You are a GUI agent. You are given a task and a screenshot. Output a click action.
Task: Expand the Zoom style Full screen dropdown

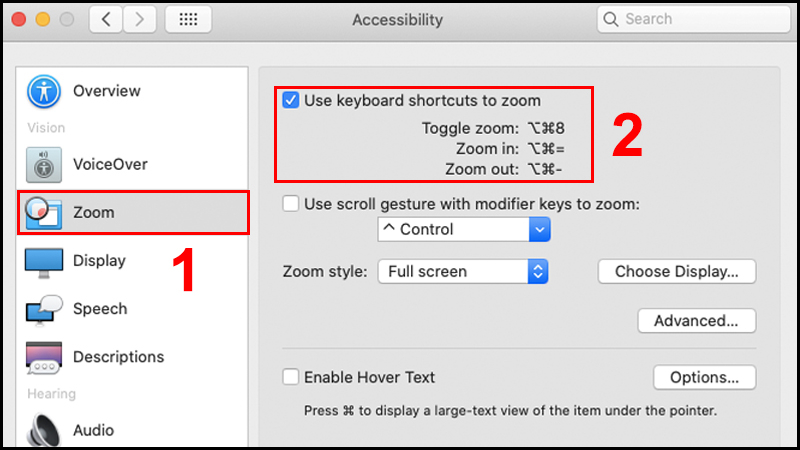(463, 271)
